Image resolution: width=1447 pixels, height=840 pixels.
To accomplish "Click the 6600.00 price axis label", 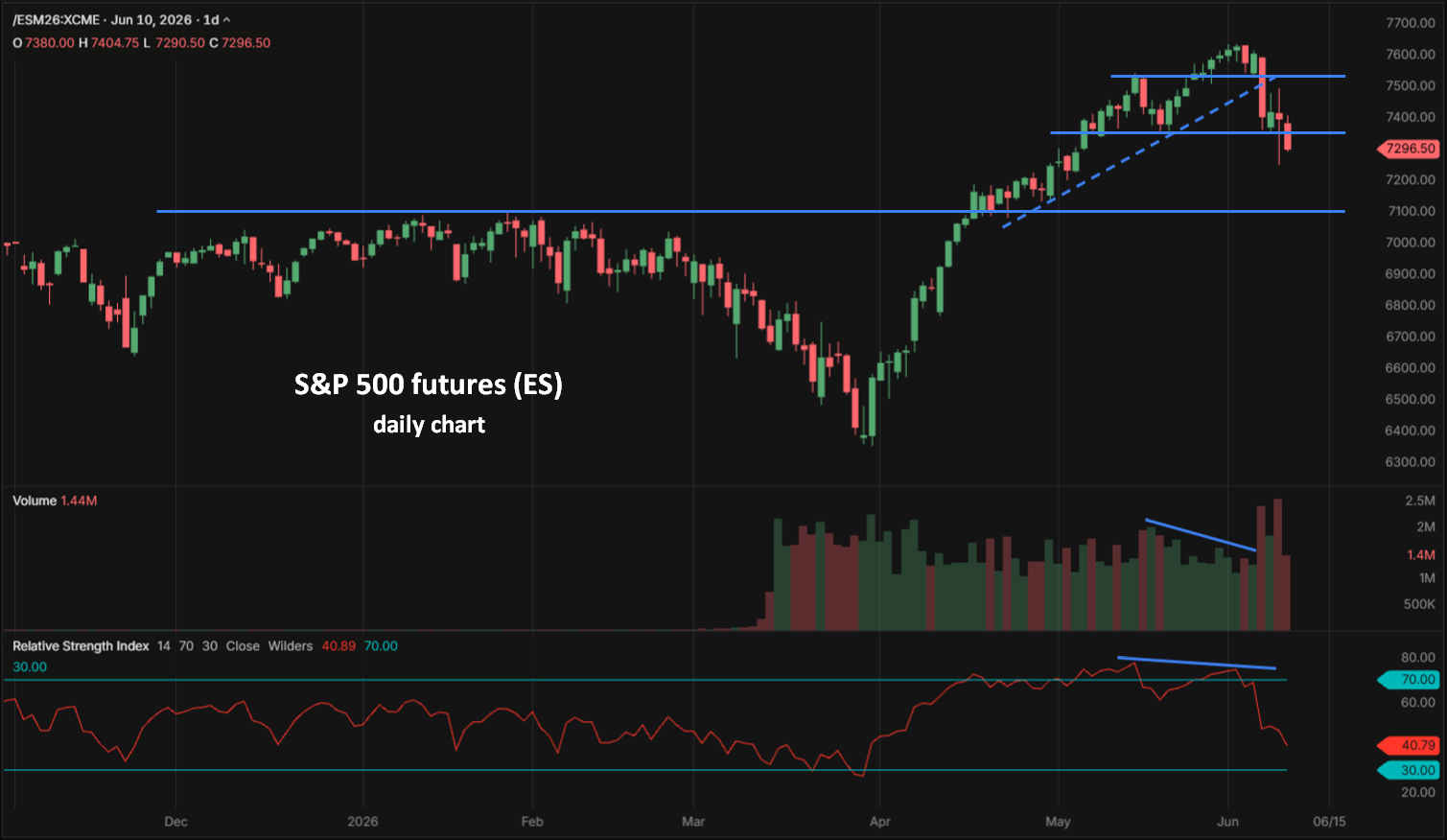I will tap(1411, 368).
